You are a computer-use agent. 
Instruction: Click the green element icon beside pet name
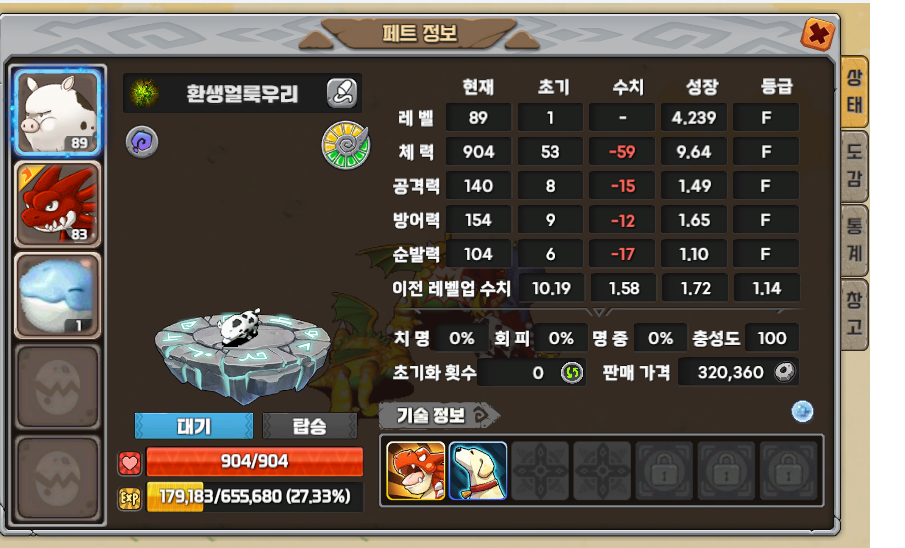[x=144, y=93]
